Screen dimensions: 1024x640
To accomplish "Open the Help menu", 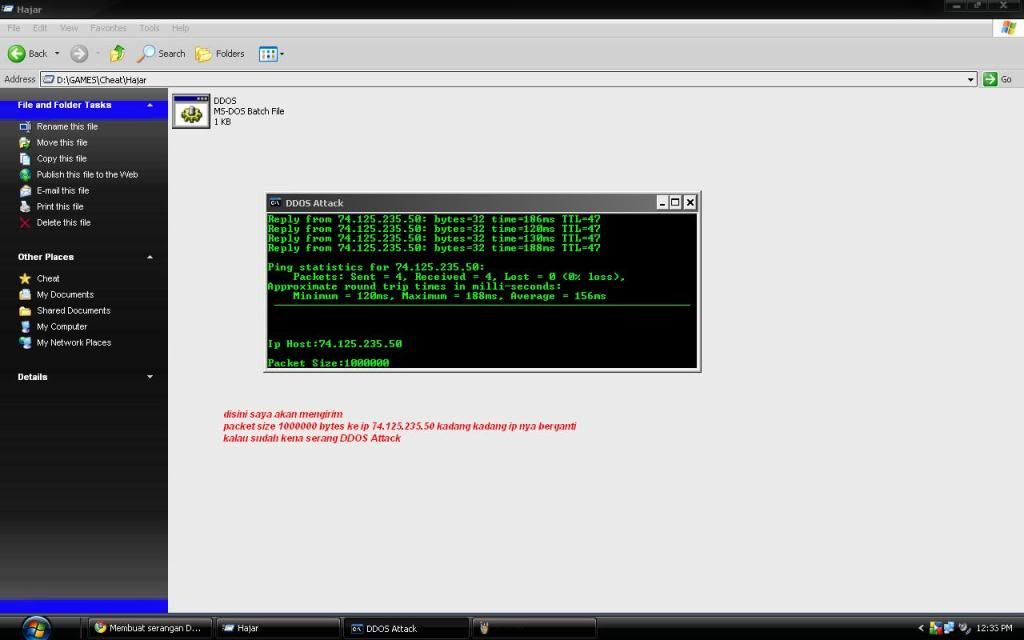I will pyautogui.click(x=180, y=28).
